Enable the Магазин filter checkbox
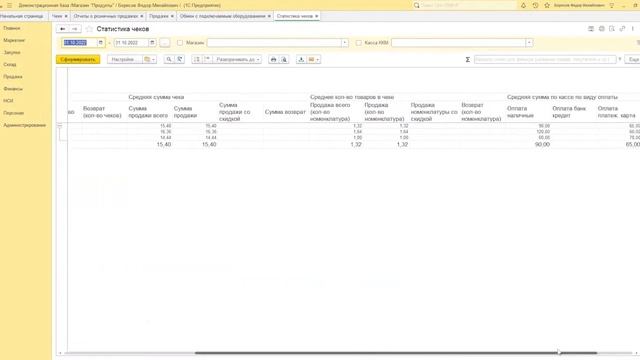The width and height of the screenshot is (640, 360). 180,42
